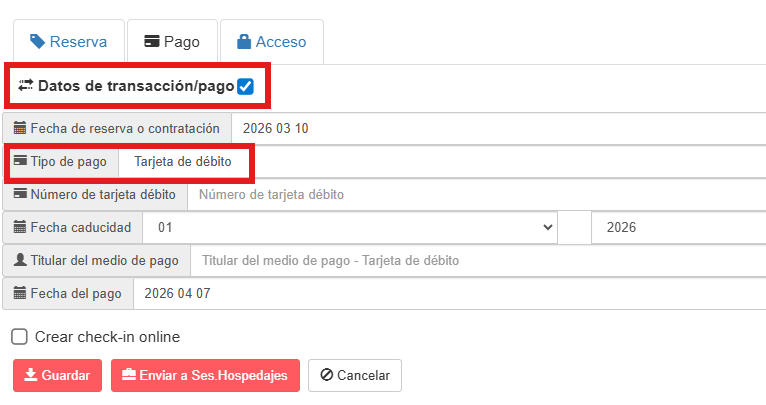
Task: Enable Crear check-in online checkbox
Action: (20, 337)
